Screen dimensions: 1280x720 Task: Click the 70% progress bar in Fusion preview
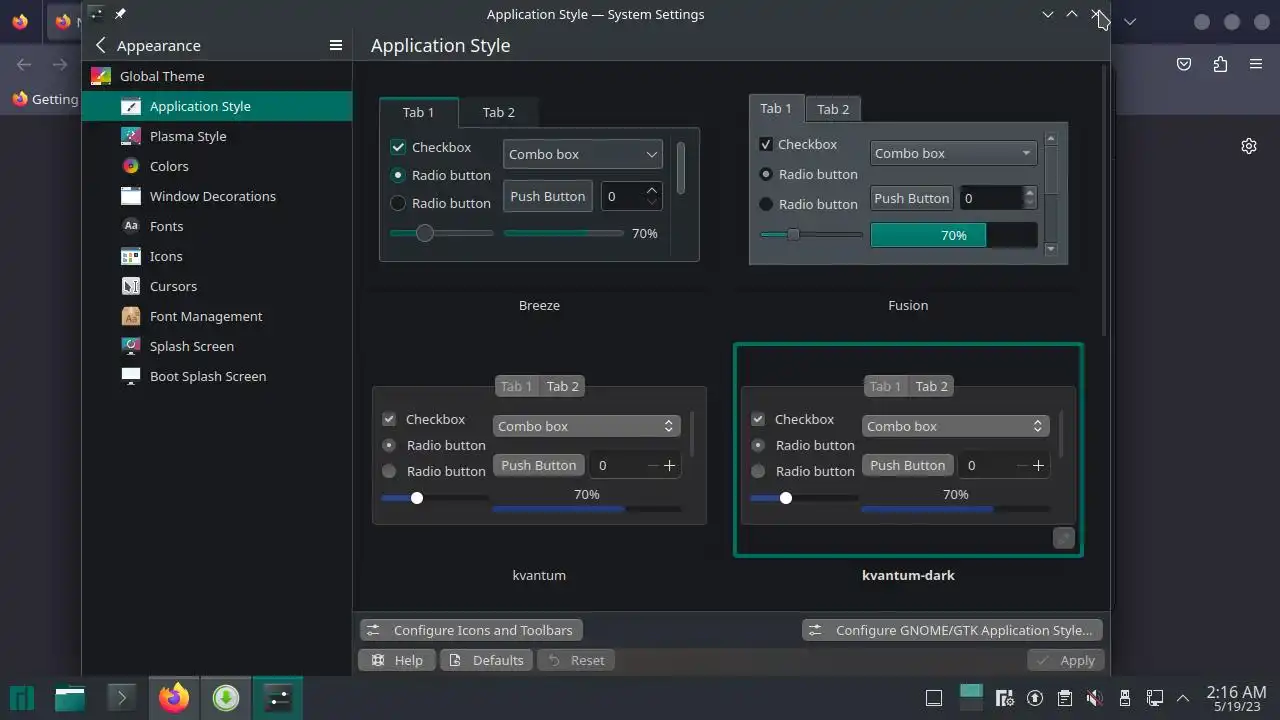(953, 235)
